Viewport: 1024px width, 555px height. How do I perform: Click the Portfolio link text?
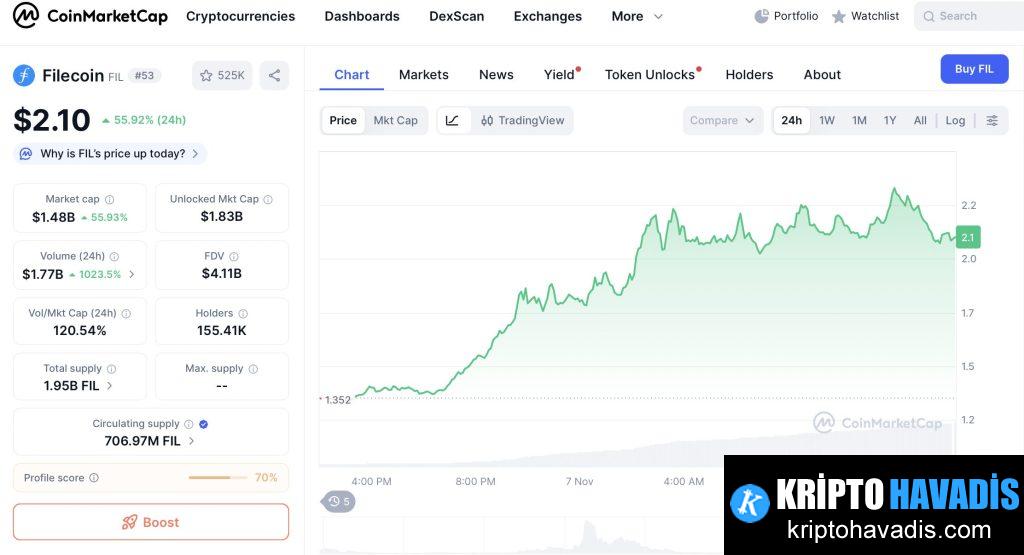pos(795,16)
